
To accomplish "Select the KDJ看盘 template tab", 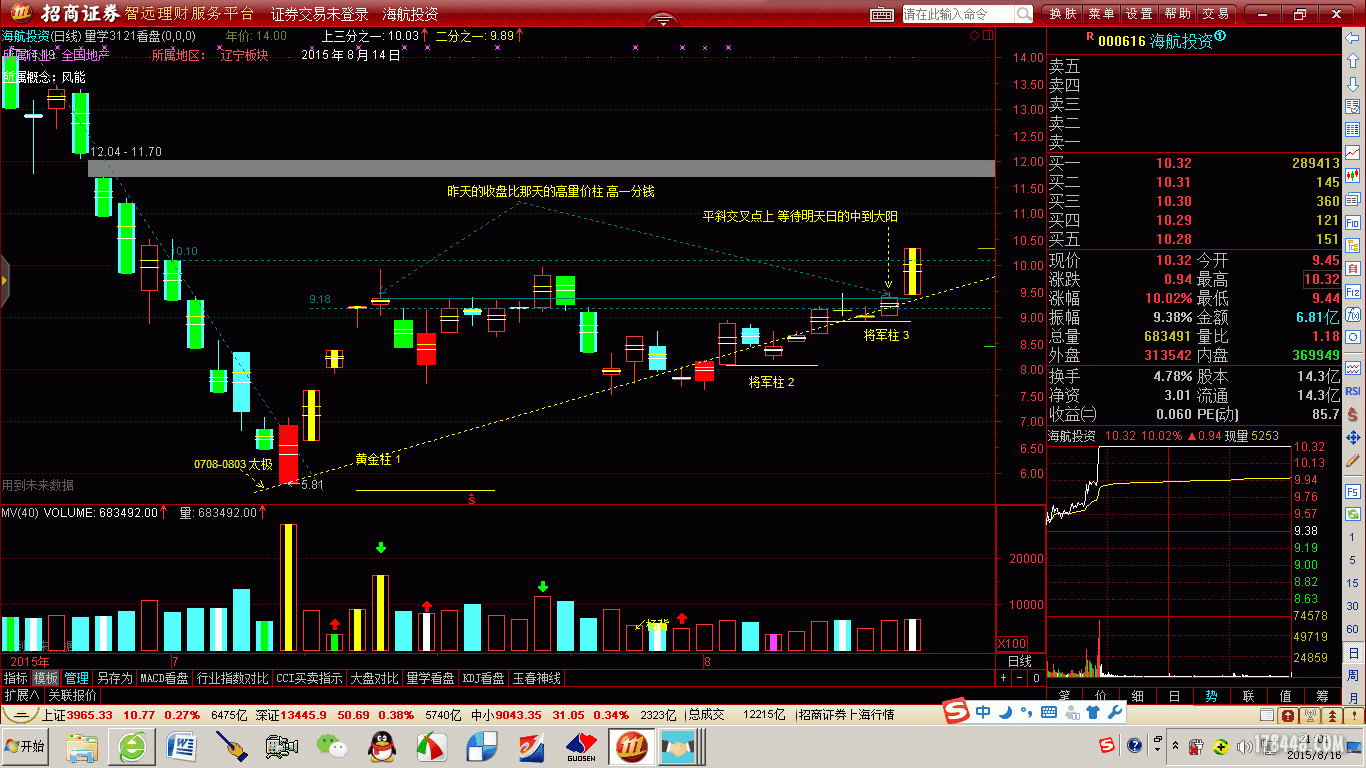I will 484,678.
